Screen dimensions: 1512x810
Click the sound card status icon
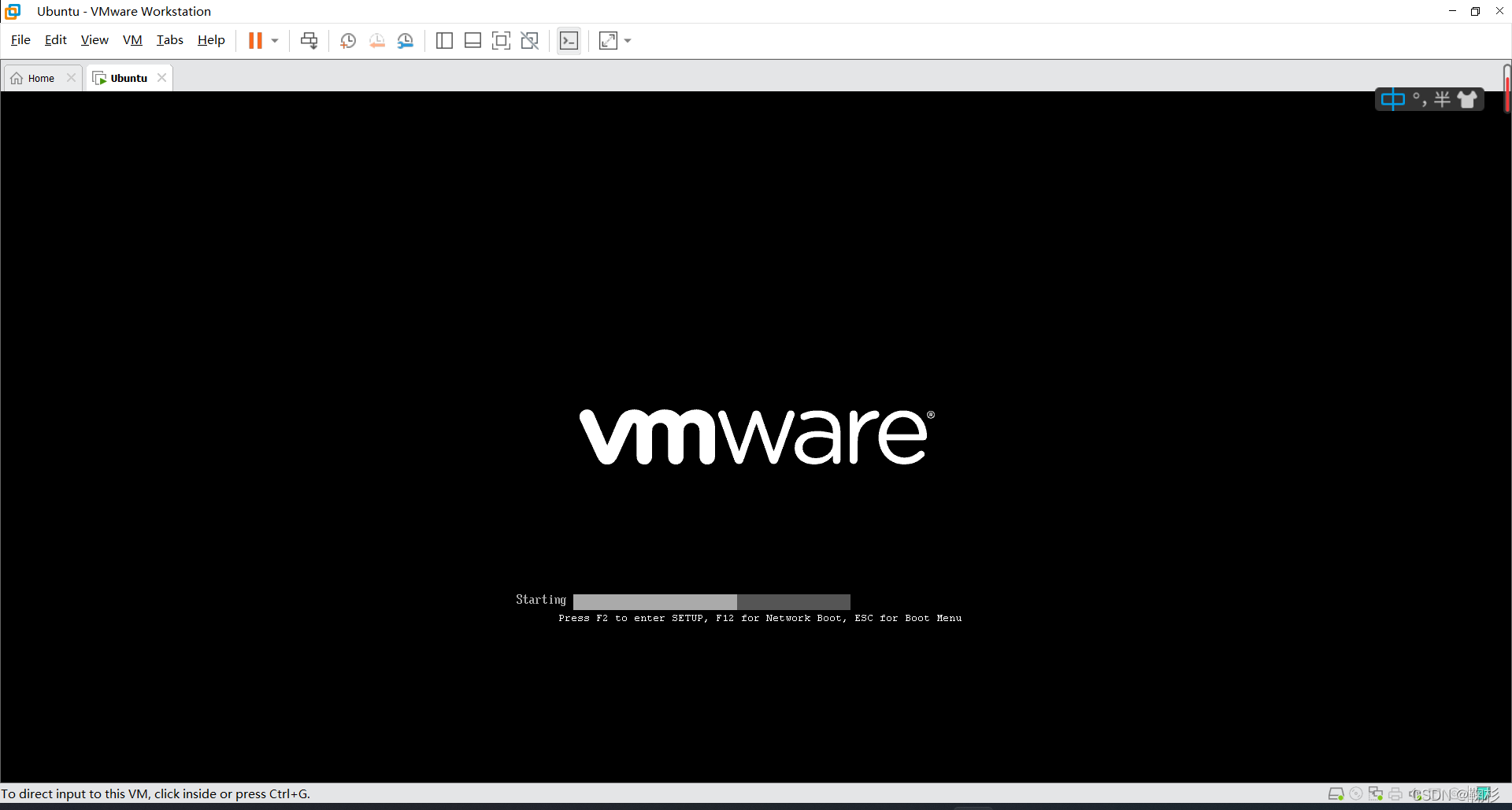1415,794
